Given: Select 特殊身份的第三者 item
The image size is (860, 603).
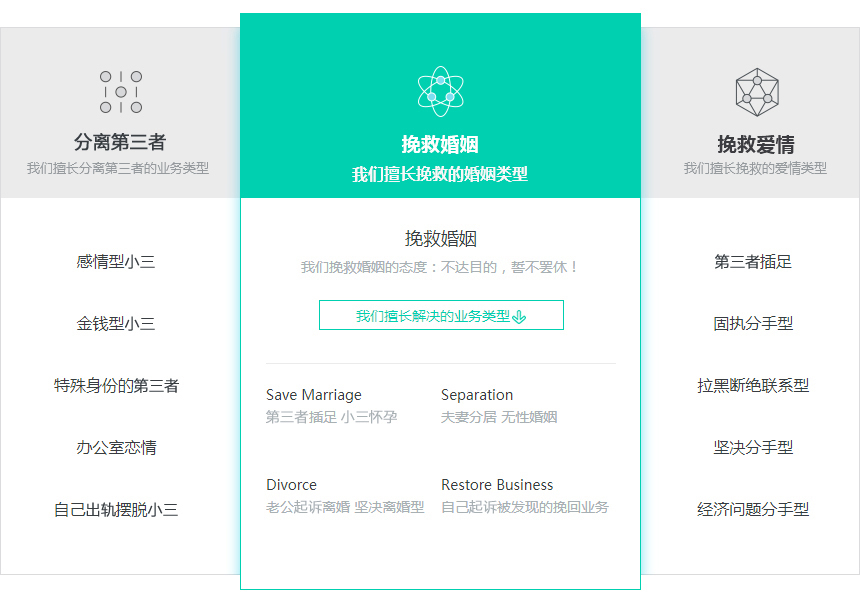Looking at the screenshot, I should point(116,386).
